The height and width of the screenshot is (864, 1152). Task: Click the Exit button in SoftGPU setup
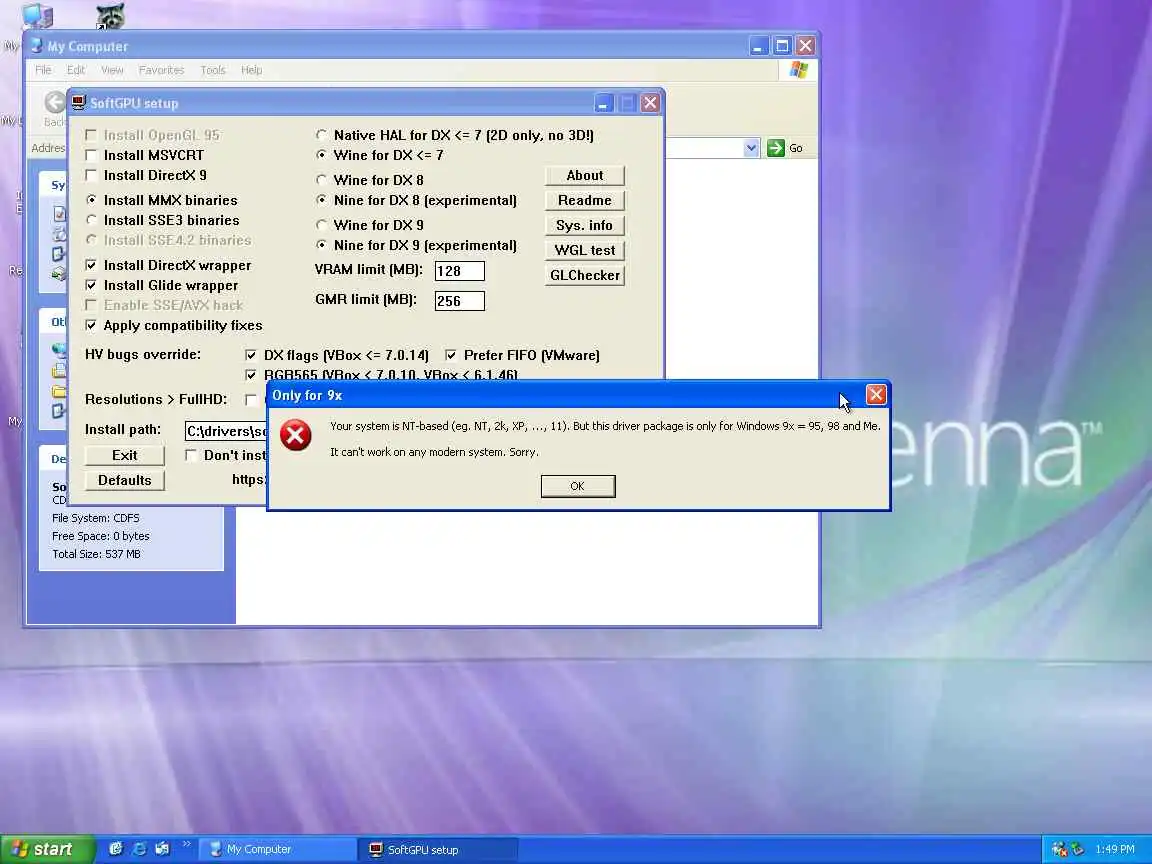coord(125,455)
